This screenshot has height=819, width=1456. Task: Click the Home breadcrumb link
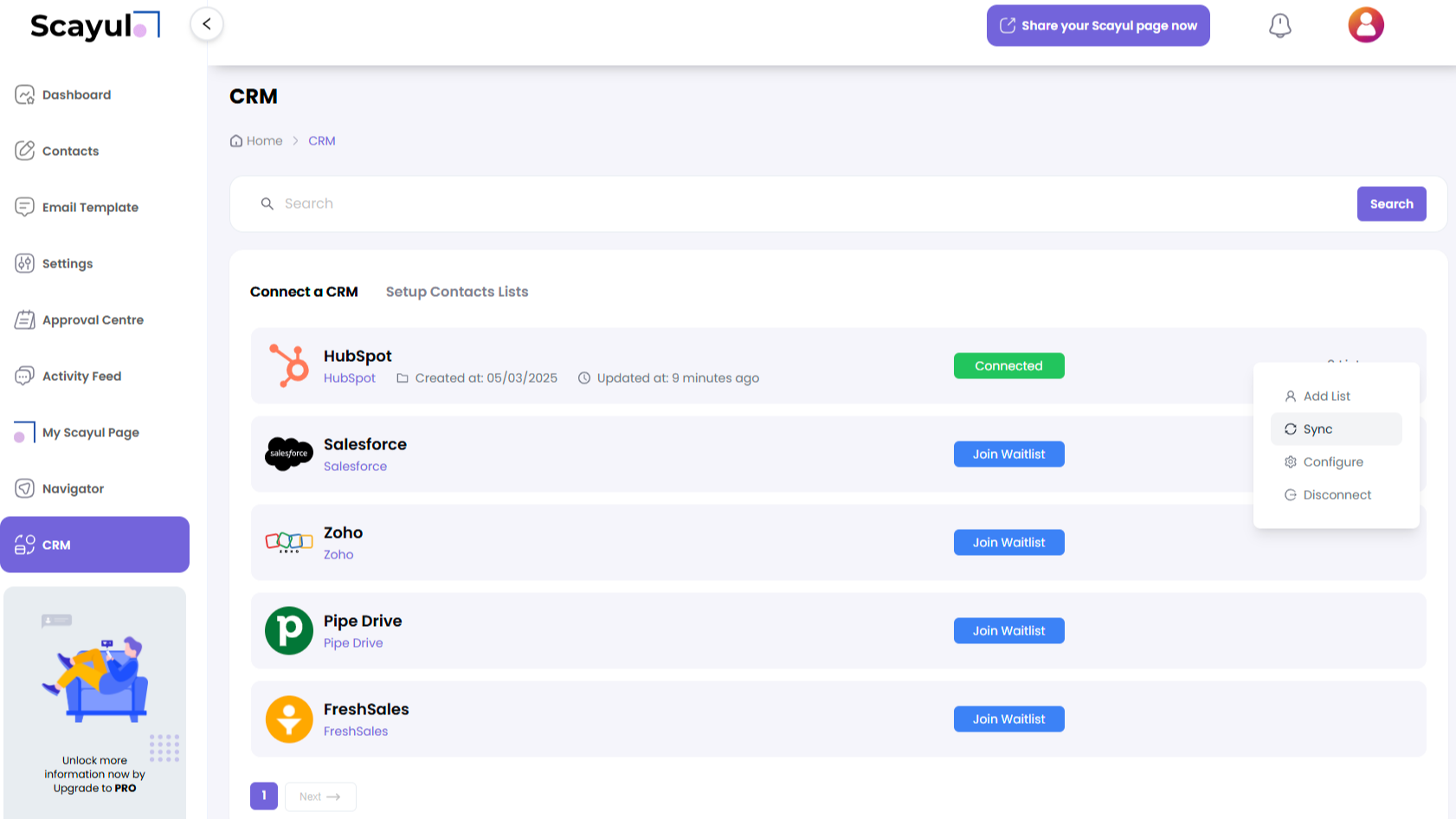click(264, 141)
